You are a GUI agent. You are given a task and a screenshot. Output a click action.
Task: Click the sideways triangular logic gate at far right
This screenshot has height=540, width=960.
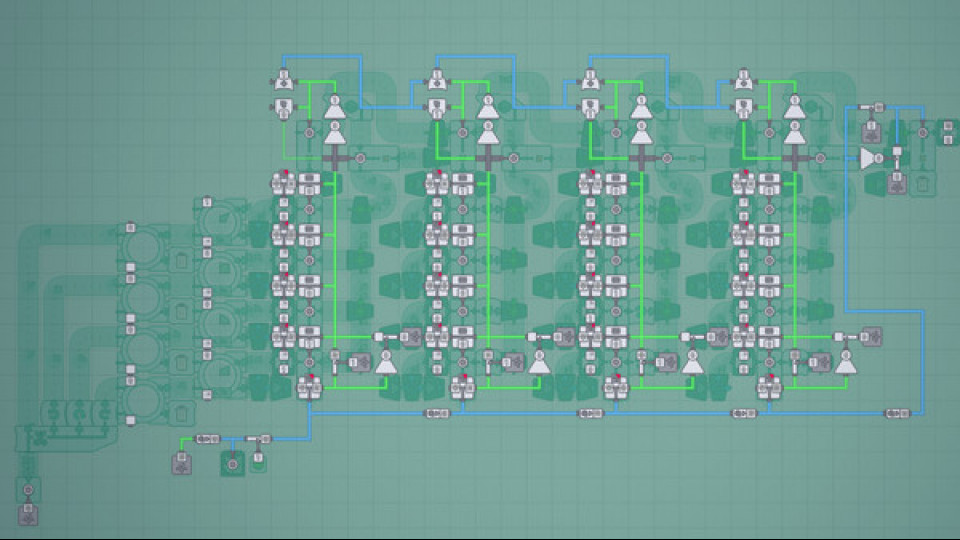point(868,157)
